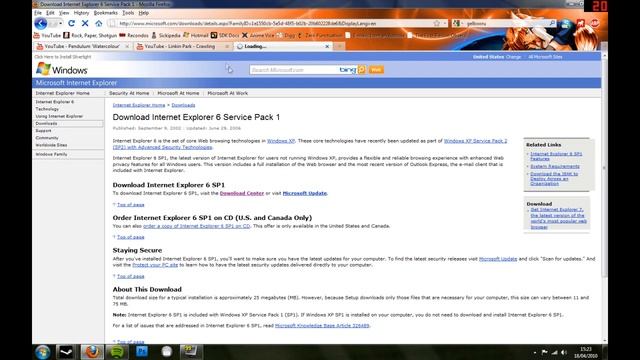Click the red square toolbar extension icon
Screen dimensions: 640x360
(580, 23)
